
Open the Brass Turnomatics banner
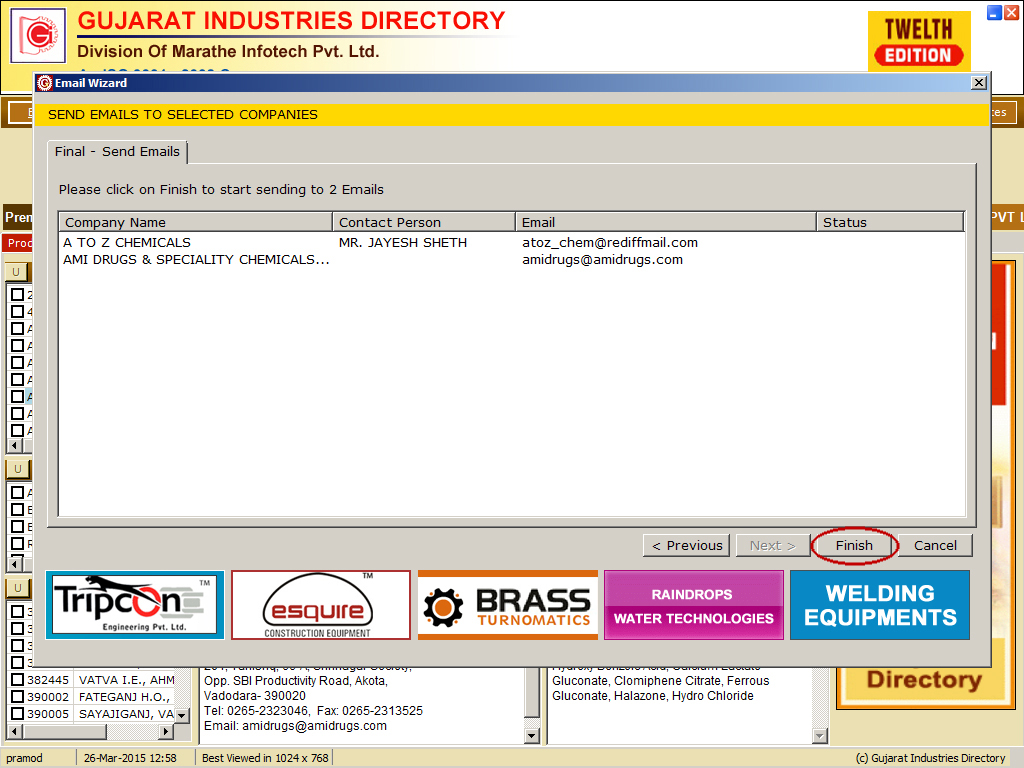coord(507,605)
